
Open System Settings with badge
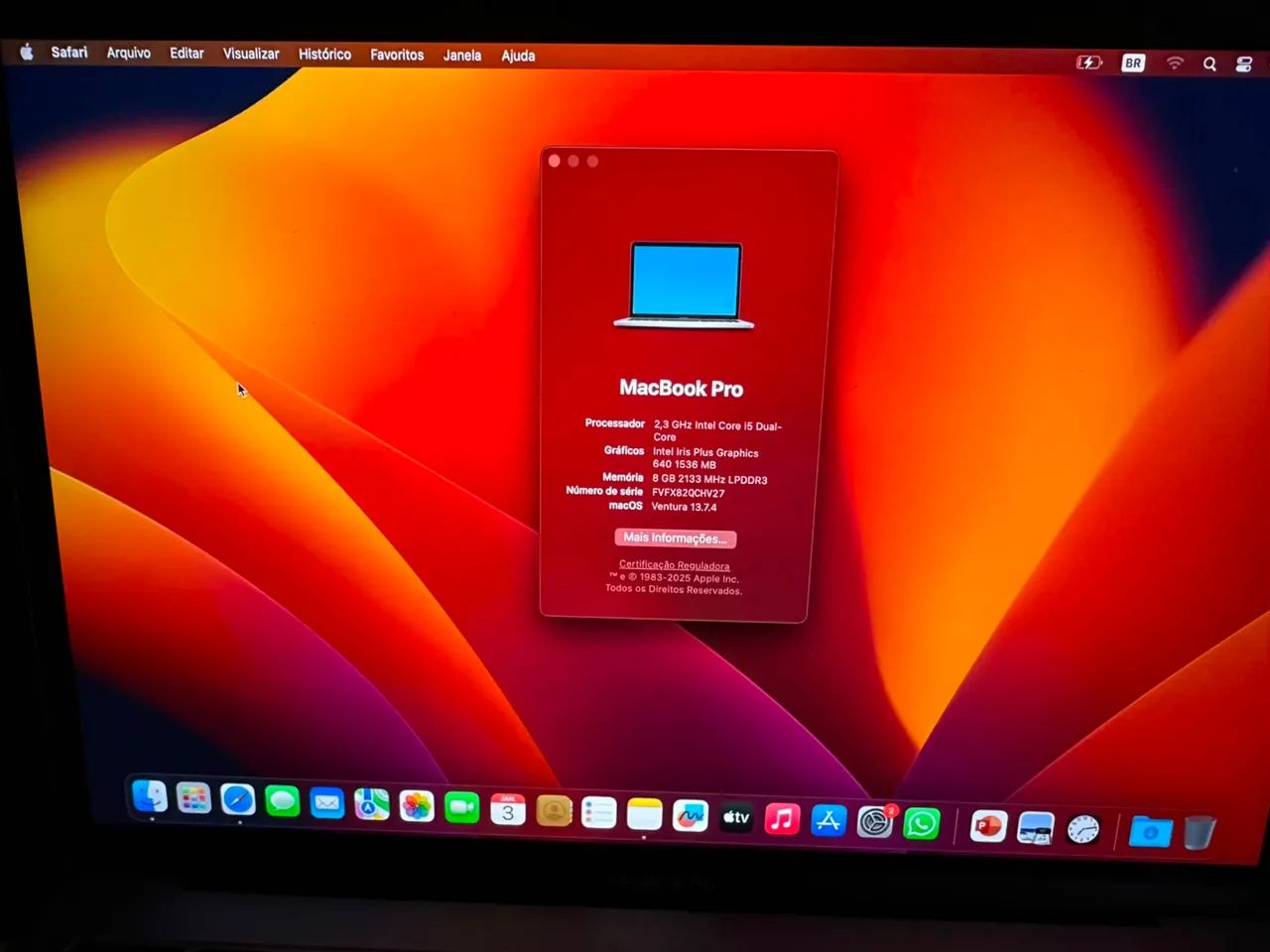click(x=875, y=821)
